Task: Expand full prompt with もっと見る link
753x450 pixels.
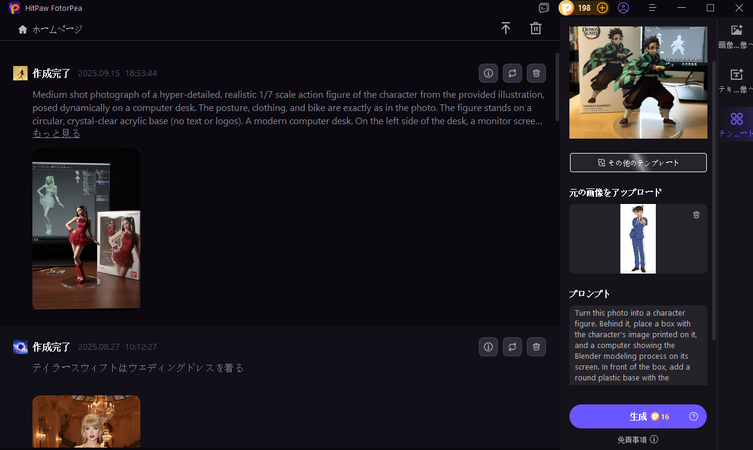Action: coord(56,134)
